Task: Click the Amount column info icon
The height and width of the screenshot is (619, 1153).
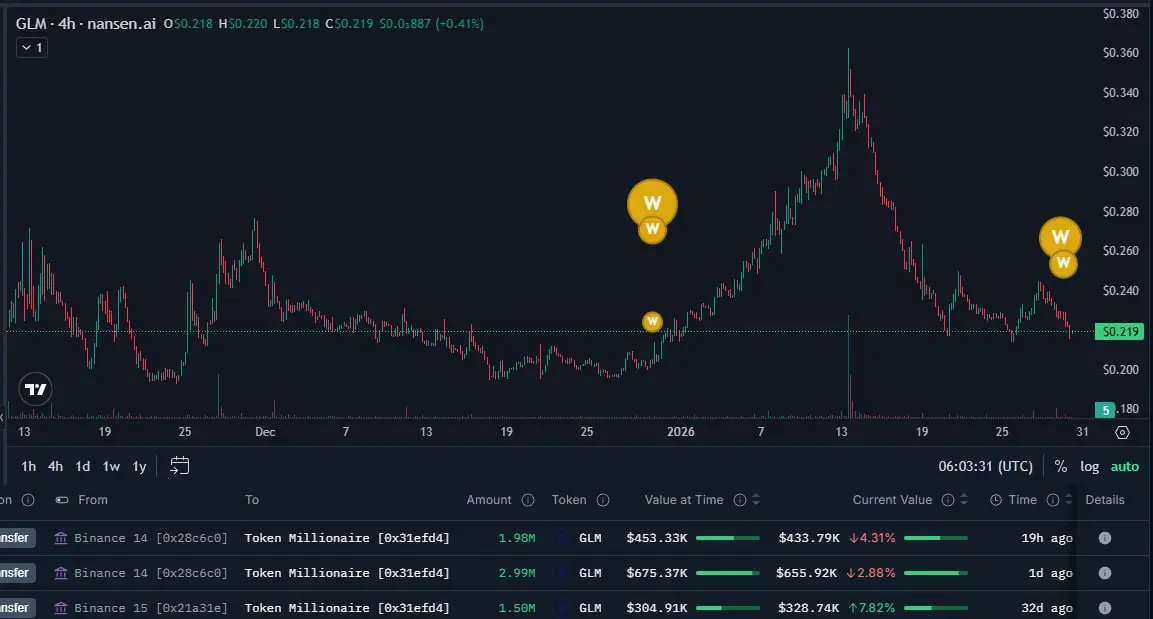Action: (528, 500)
